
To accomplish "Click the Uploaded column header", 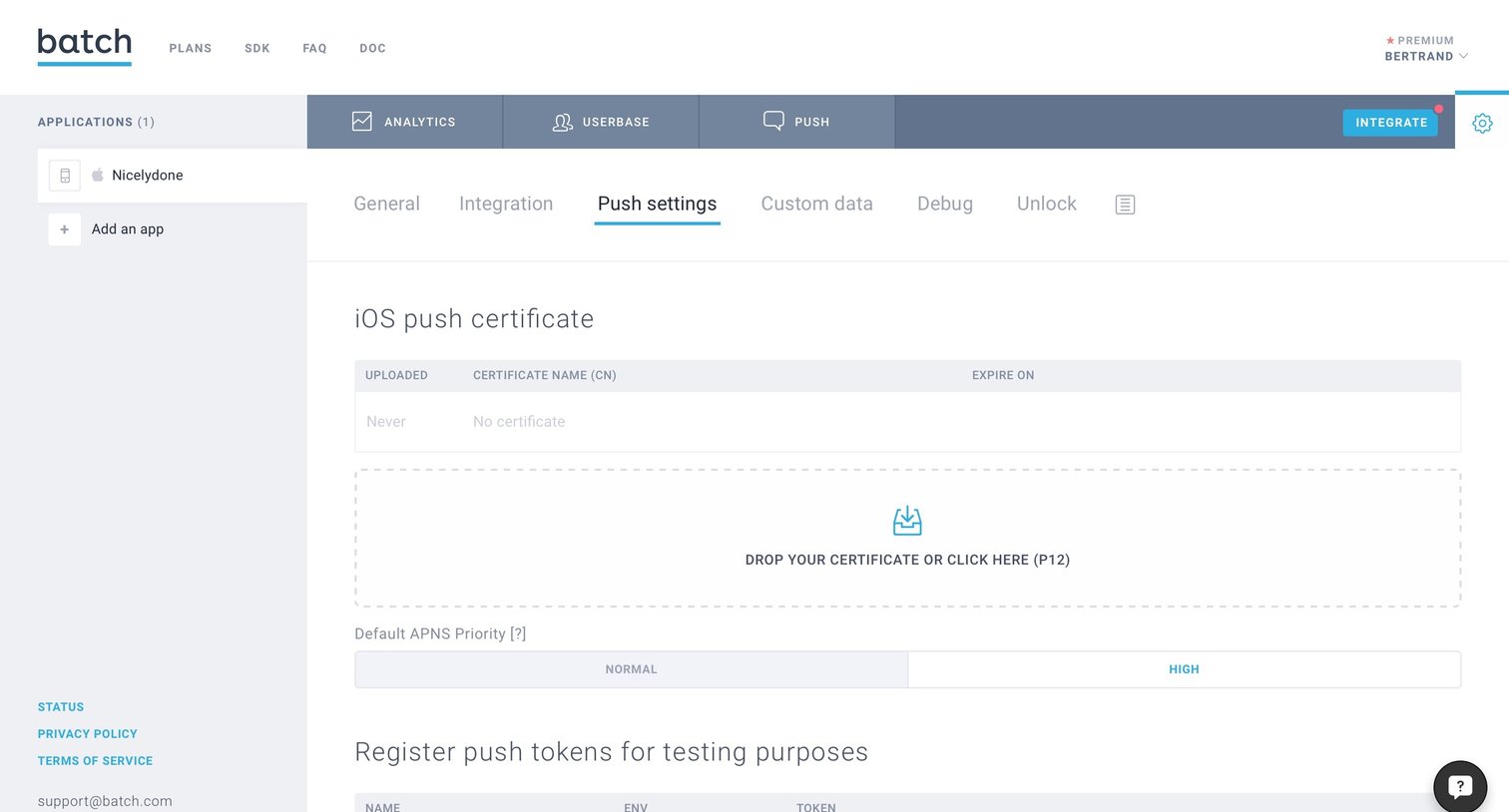I will tap(396, 375).
